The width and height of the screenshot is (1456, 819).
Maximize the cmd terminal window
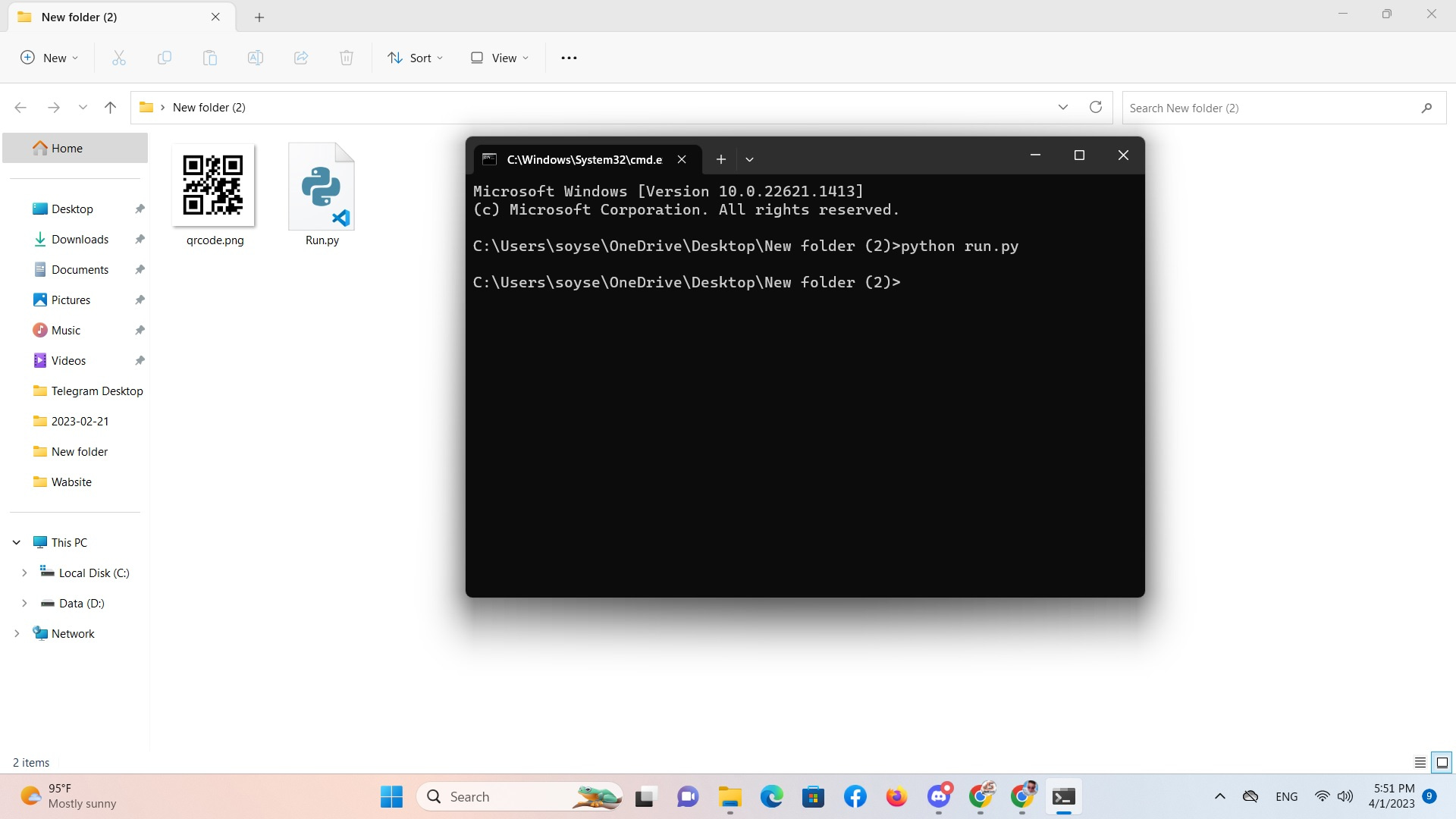(x=1079, y=155)
